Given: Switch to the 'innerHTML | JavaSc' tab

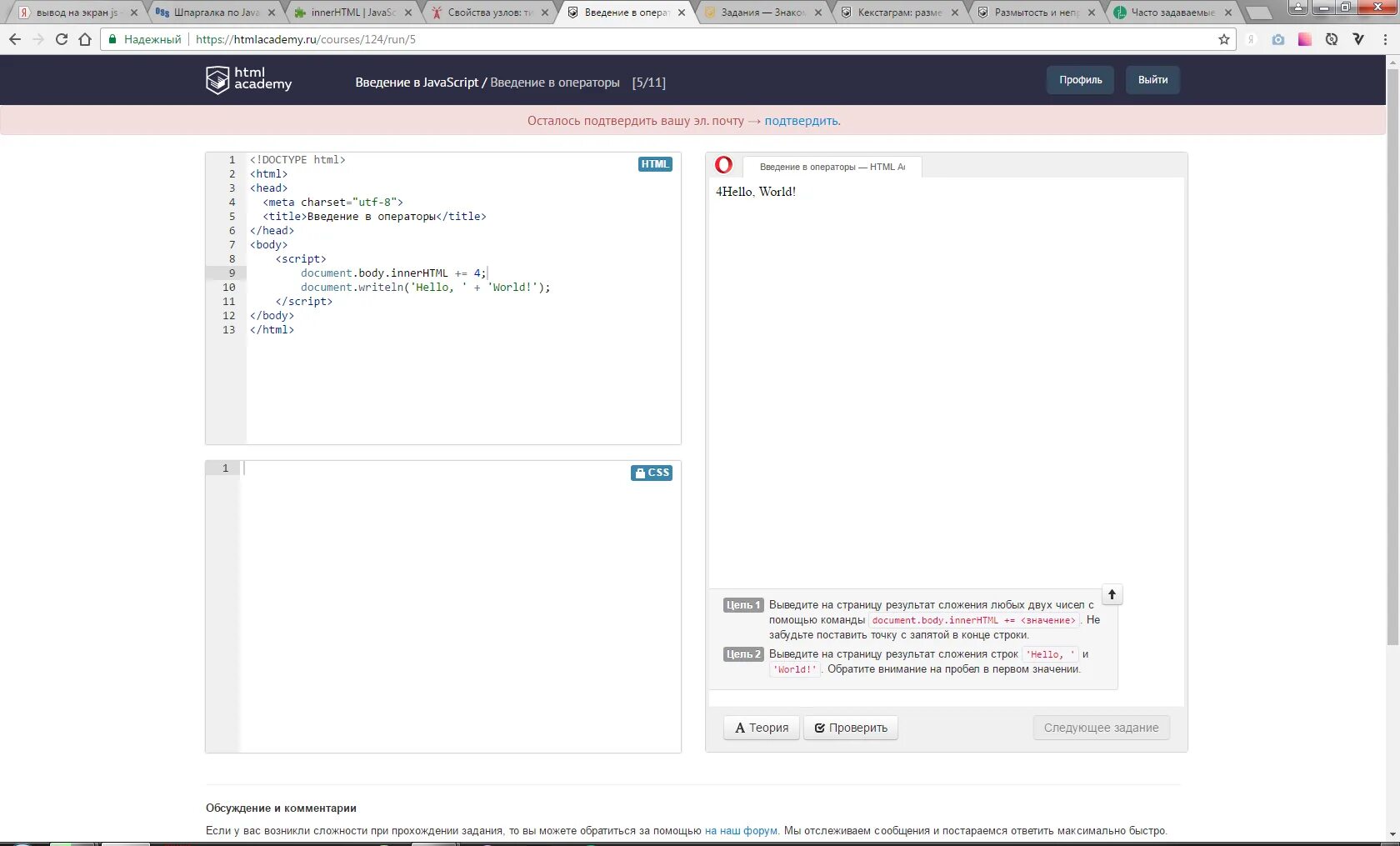Looking at the screenshot, I should click(352, 13).
